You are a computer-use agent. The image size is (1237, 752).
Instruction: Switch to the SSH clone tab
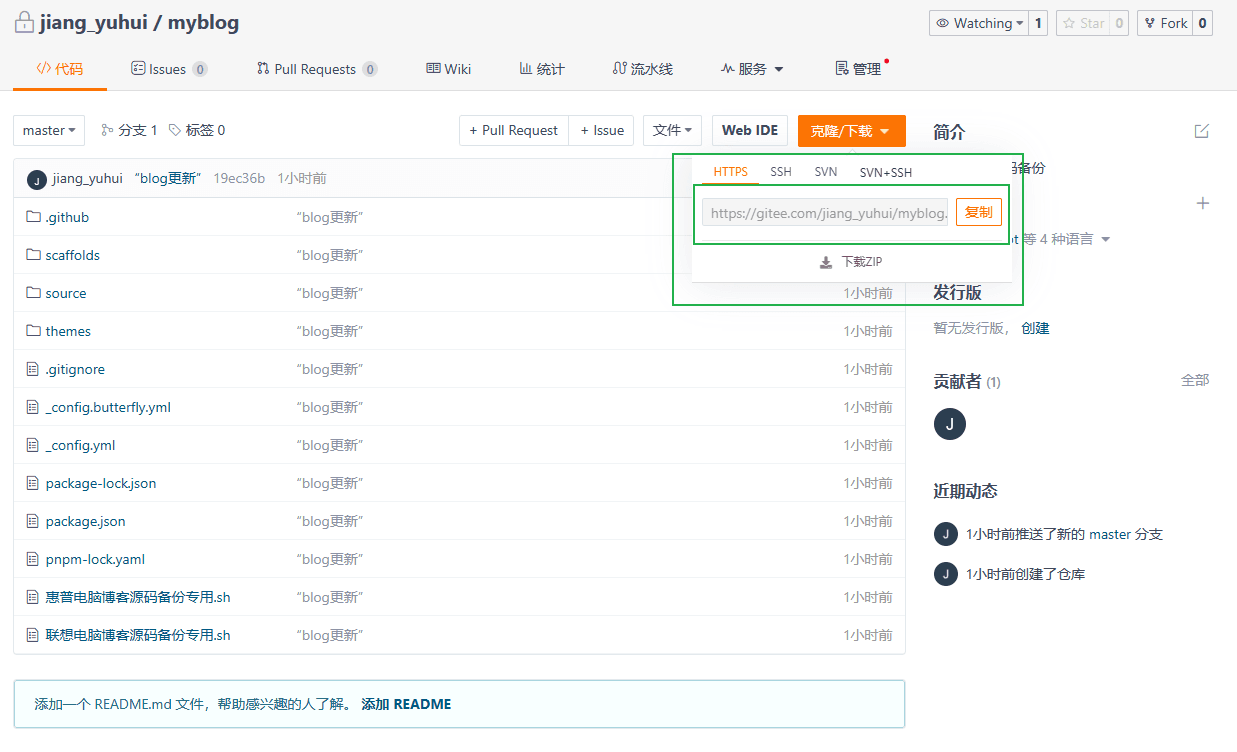tap(780, 172)
